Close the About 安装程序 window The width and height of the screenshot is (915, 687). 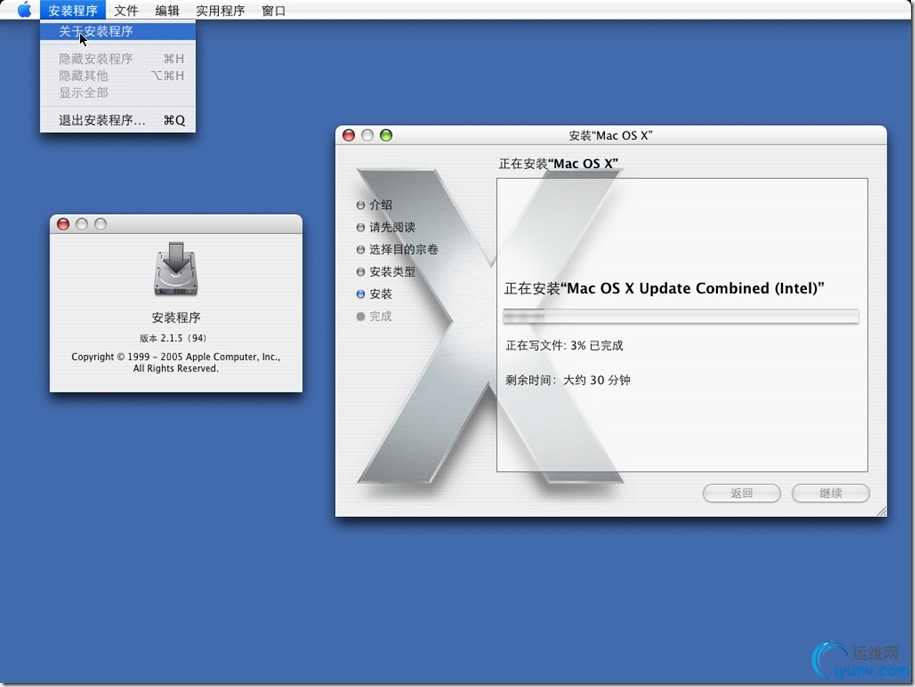coord(63,224)
